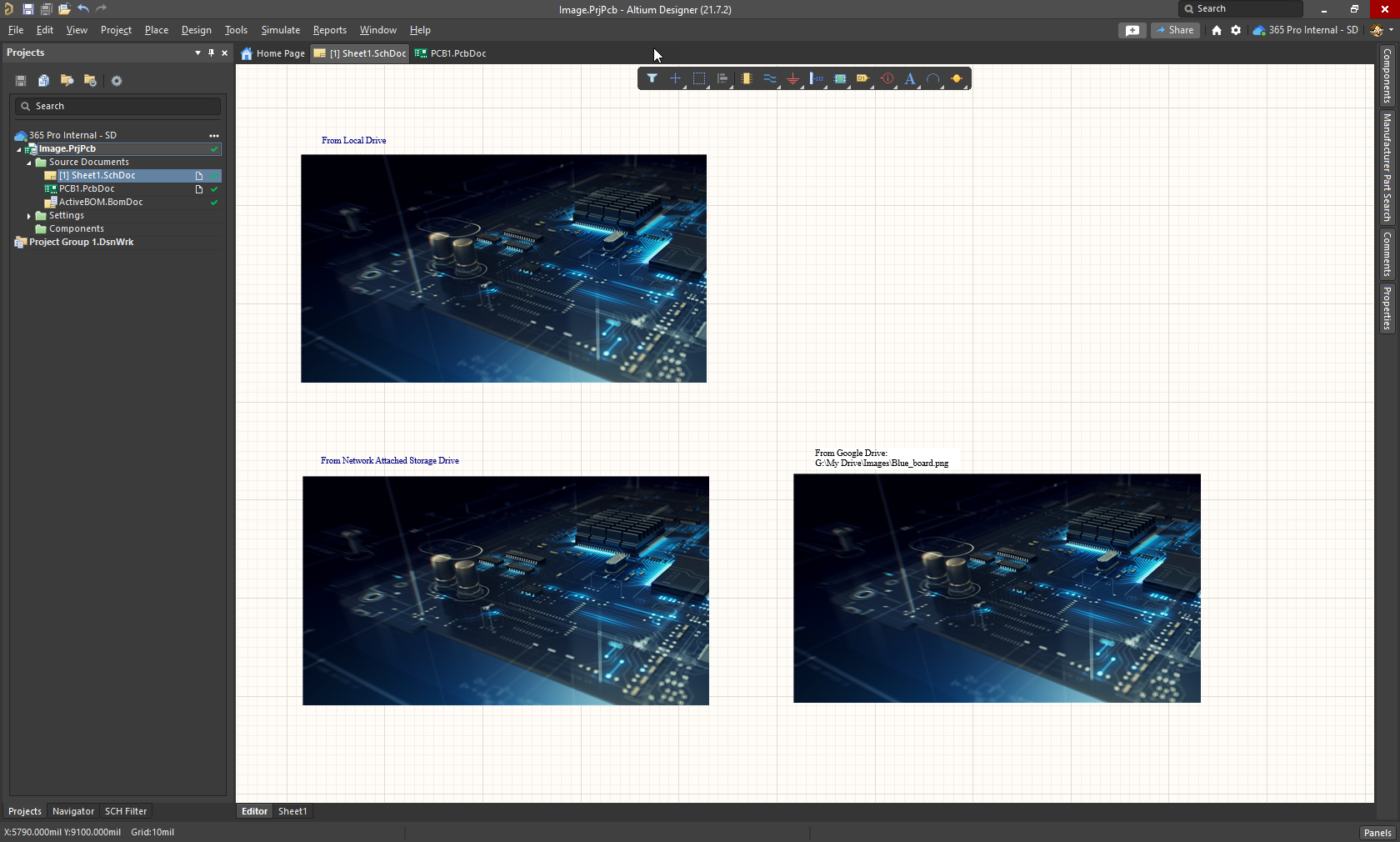The image size is (1400, 842).
Task: Select the Google Drive board image
Action: (997, 588)
